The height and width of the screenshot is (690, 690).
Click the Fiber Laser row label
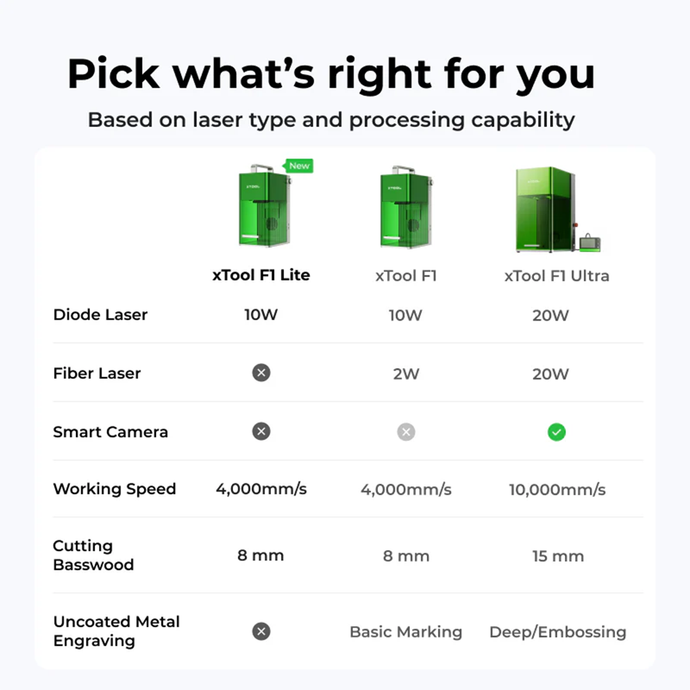tap(97, 373)
